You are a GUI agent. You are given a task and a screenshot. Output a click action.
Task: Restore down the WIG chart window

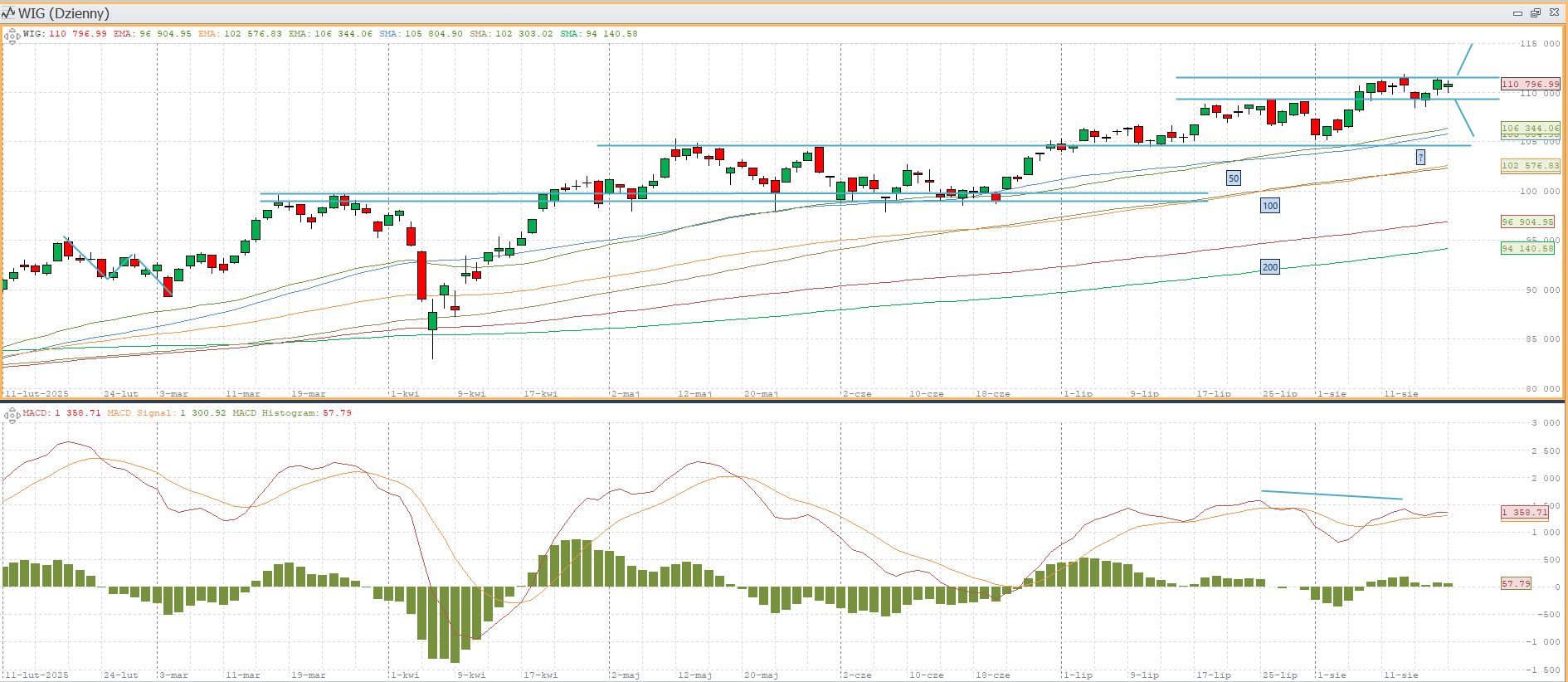pyautogui.click(x=1536, y=13)
